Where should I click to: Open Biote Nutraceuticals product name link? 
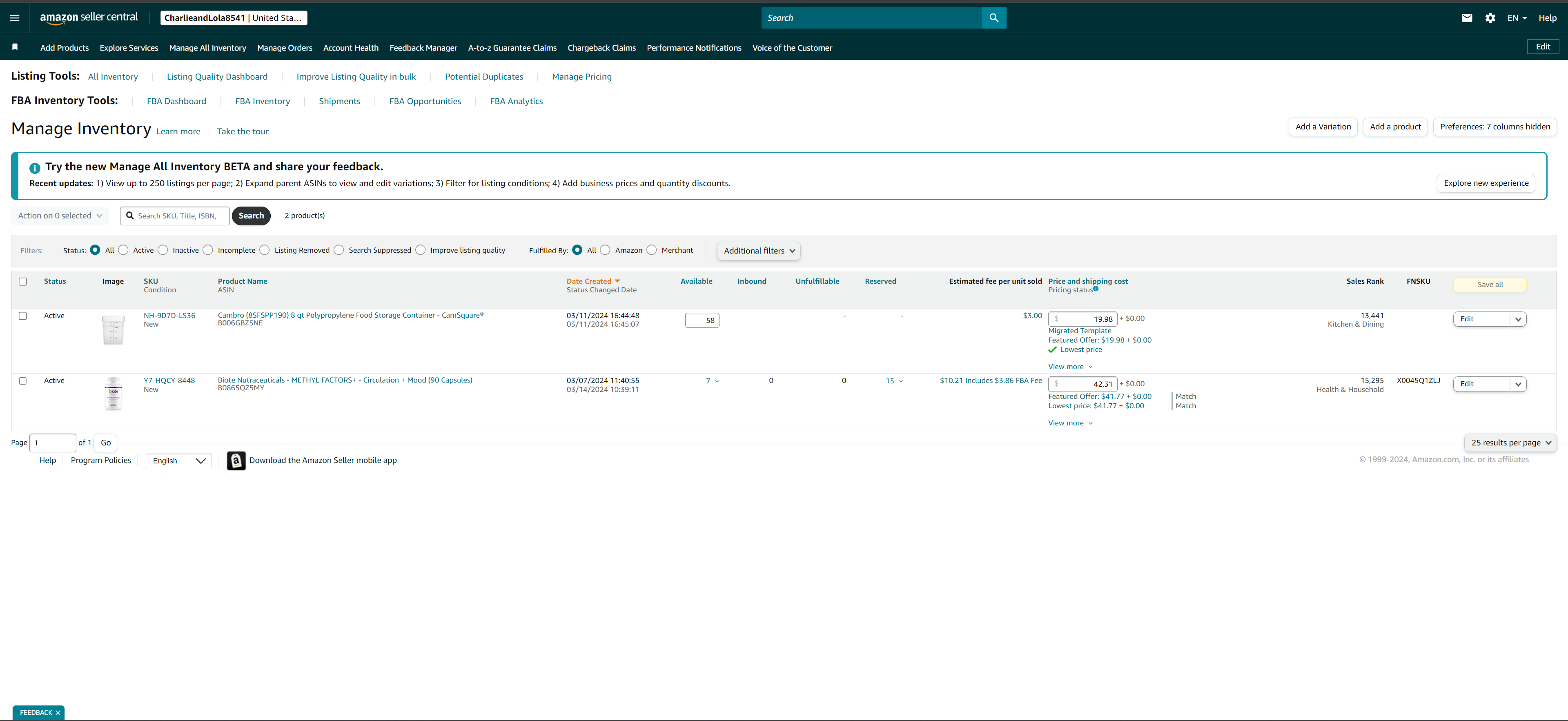[345, 380]
